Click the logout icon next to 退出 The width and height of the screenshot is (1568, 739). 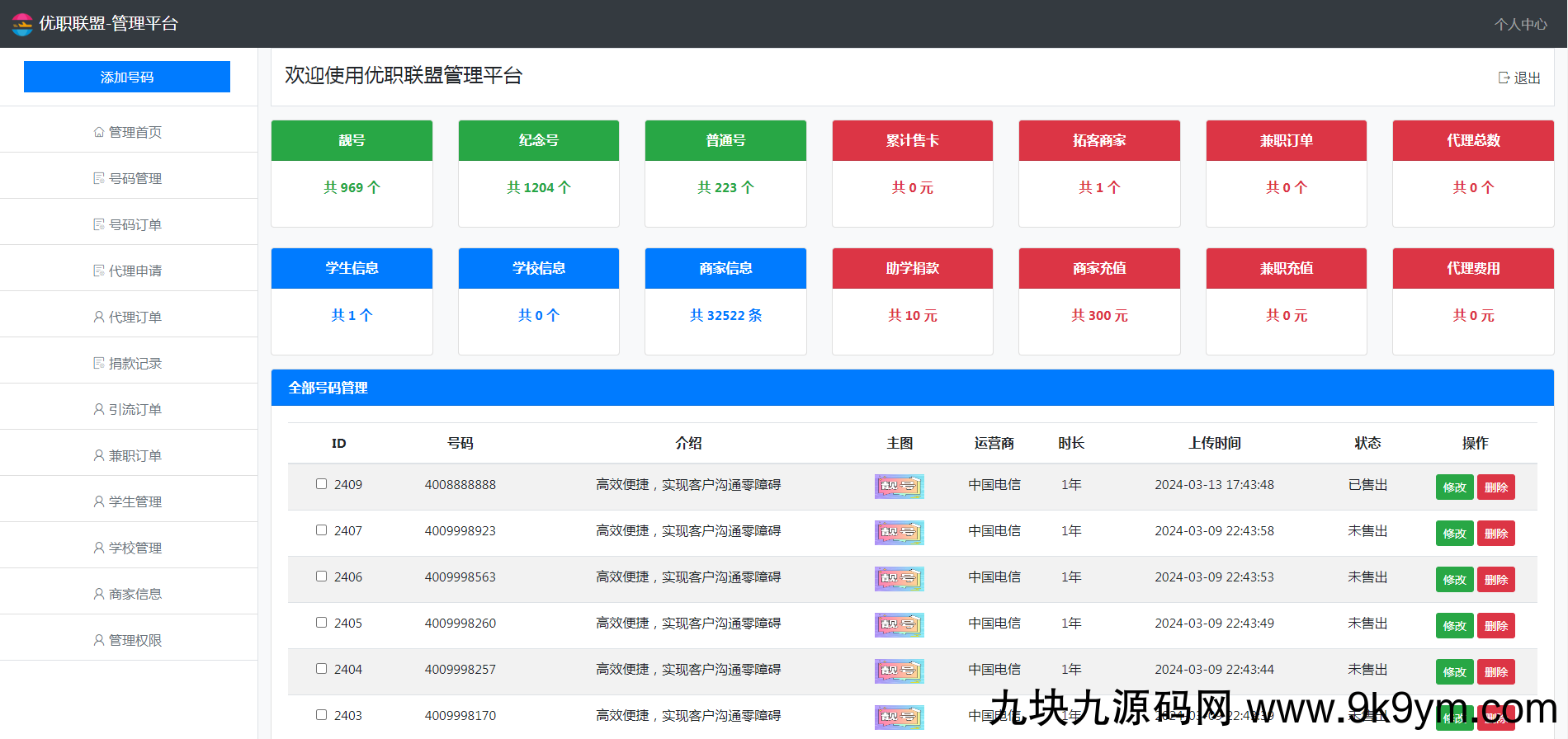1504,78
